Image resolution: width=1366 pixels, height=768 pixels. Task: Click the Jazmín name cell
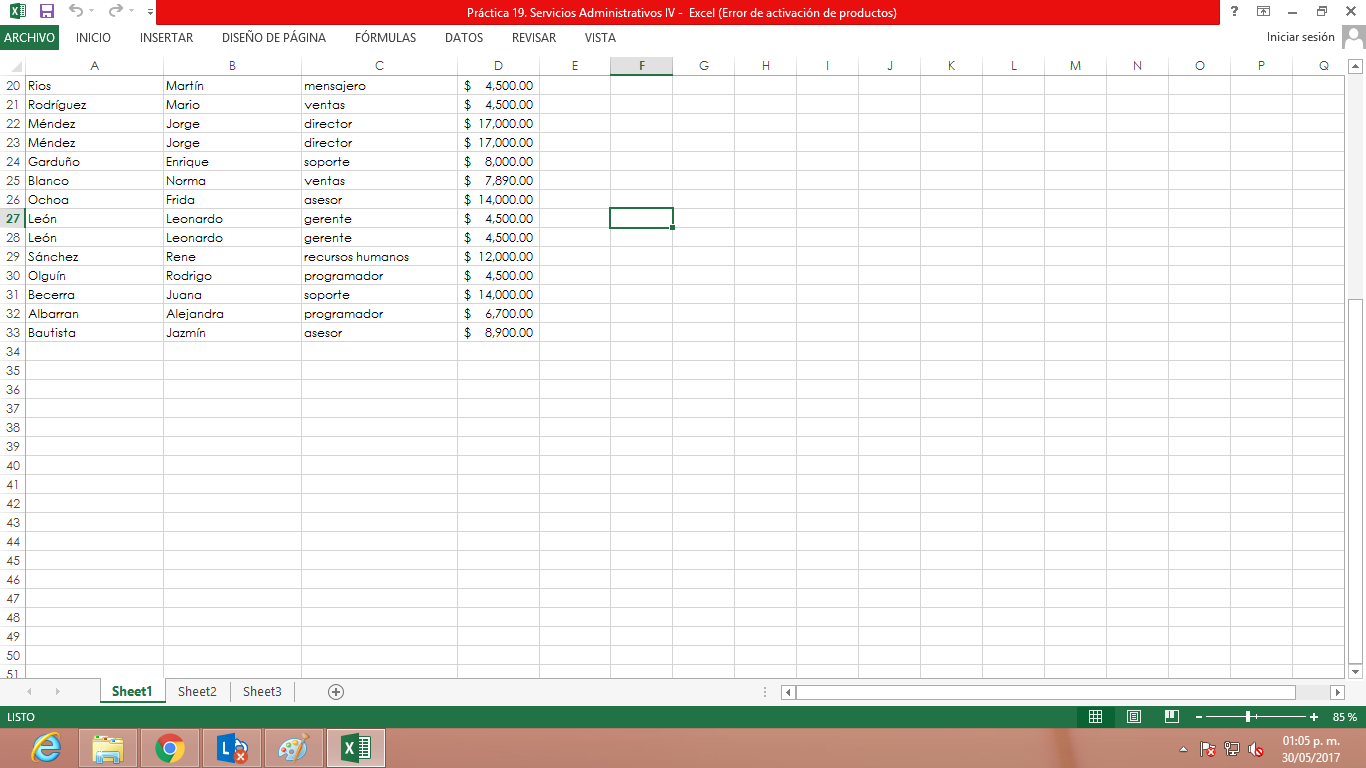(x=232, y=333)
